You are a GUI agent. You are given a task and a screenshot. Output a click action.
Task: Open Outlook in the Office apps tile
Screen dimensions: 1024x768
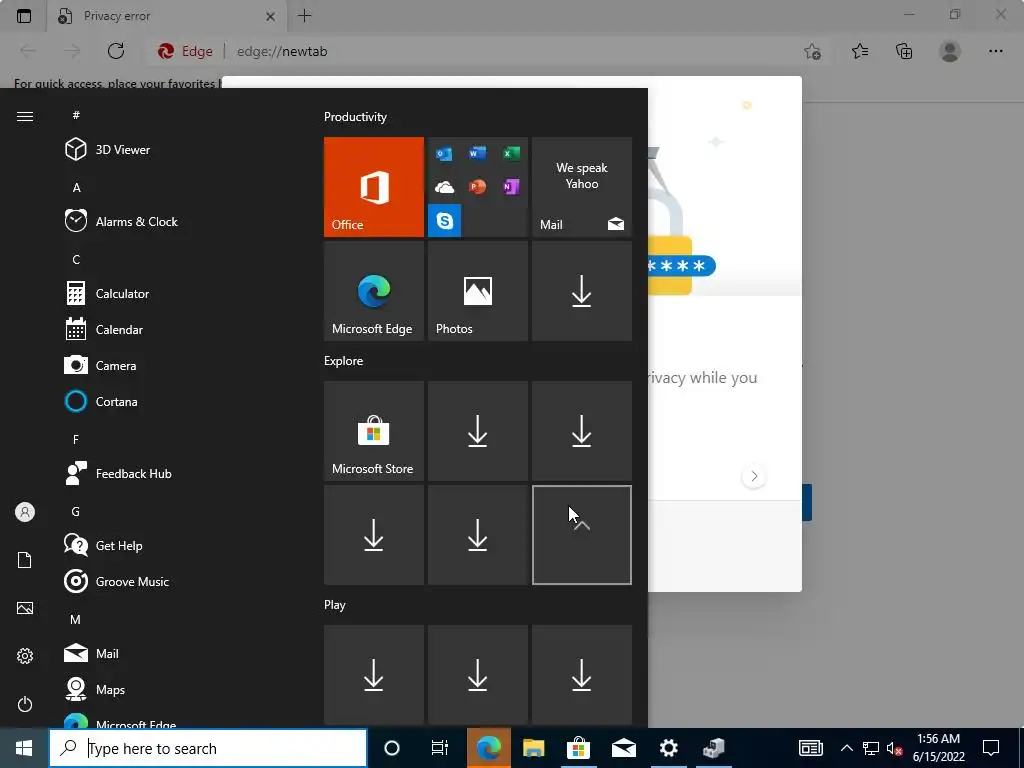coord(444,154)
